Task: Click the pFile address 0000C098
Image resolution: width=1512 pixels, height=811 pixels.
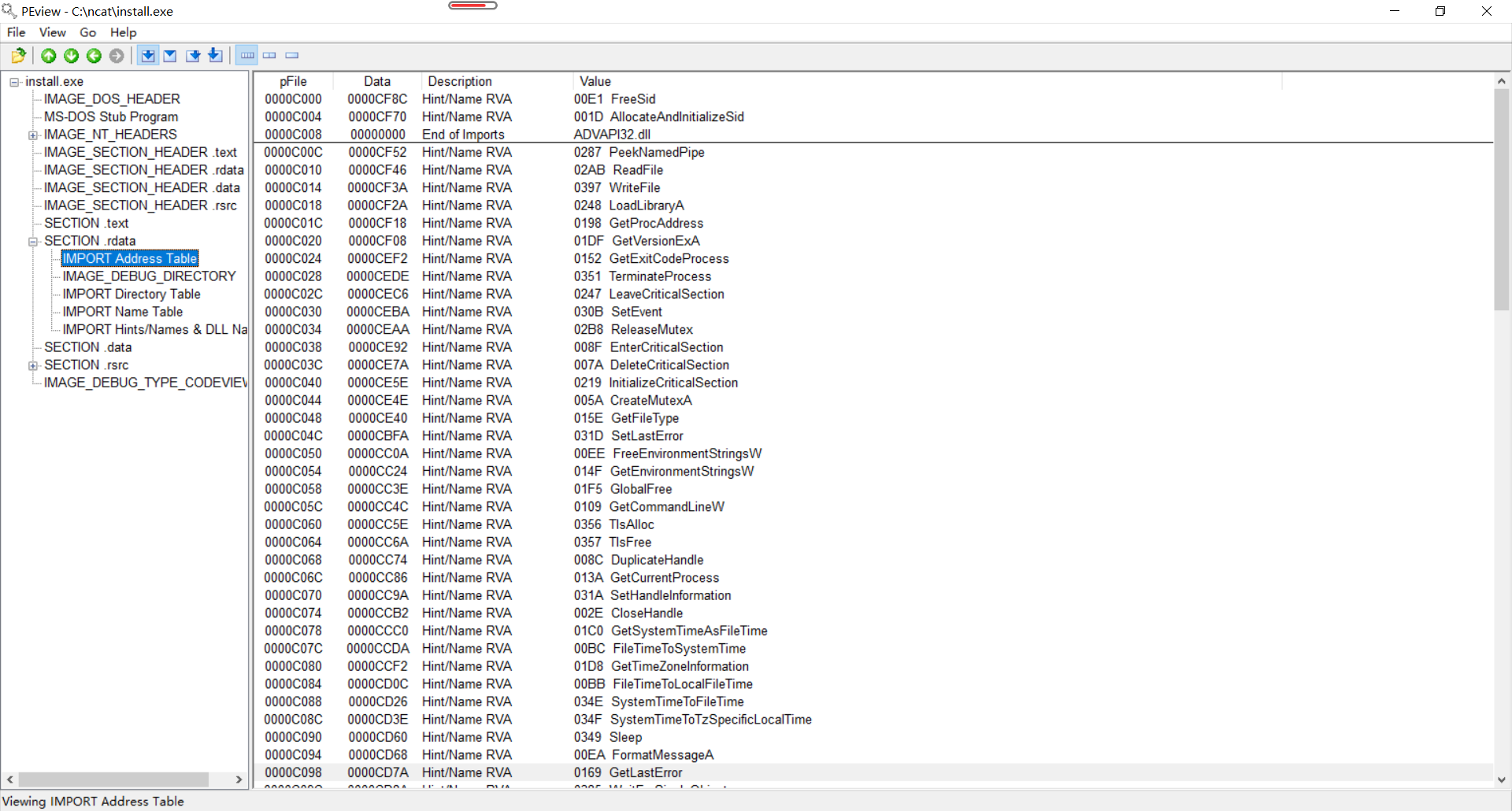Action: pos(293,772)
